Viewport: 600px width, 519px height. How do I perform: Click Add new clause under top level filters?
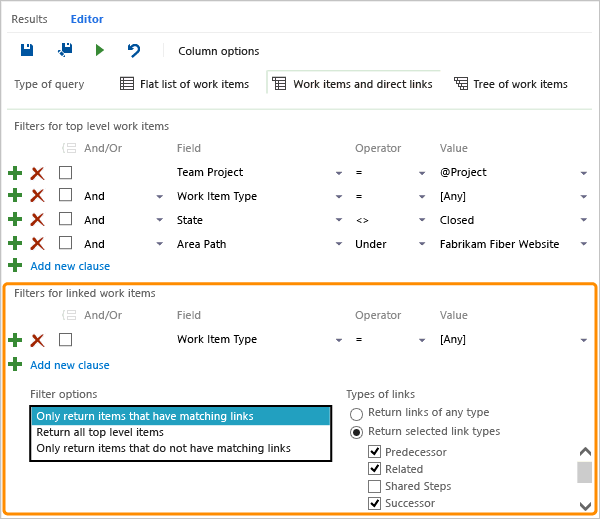pyautogui.click(x=70, y=266)
